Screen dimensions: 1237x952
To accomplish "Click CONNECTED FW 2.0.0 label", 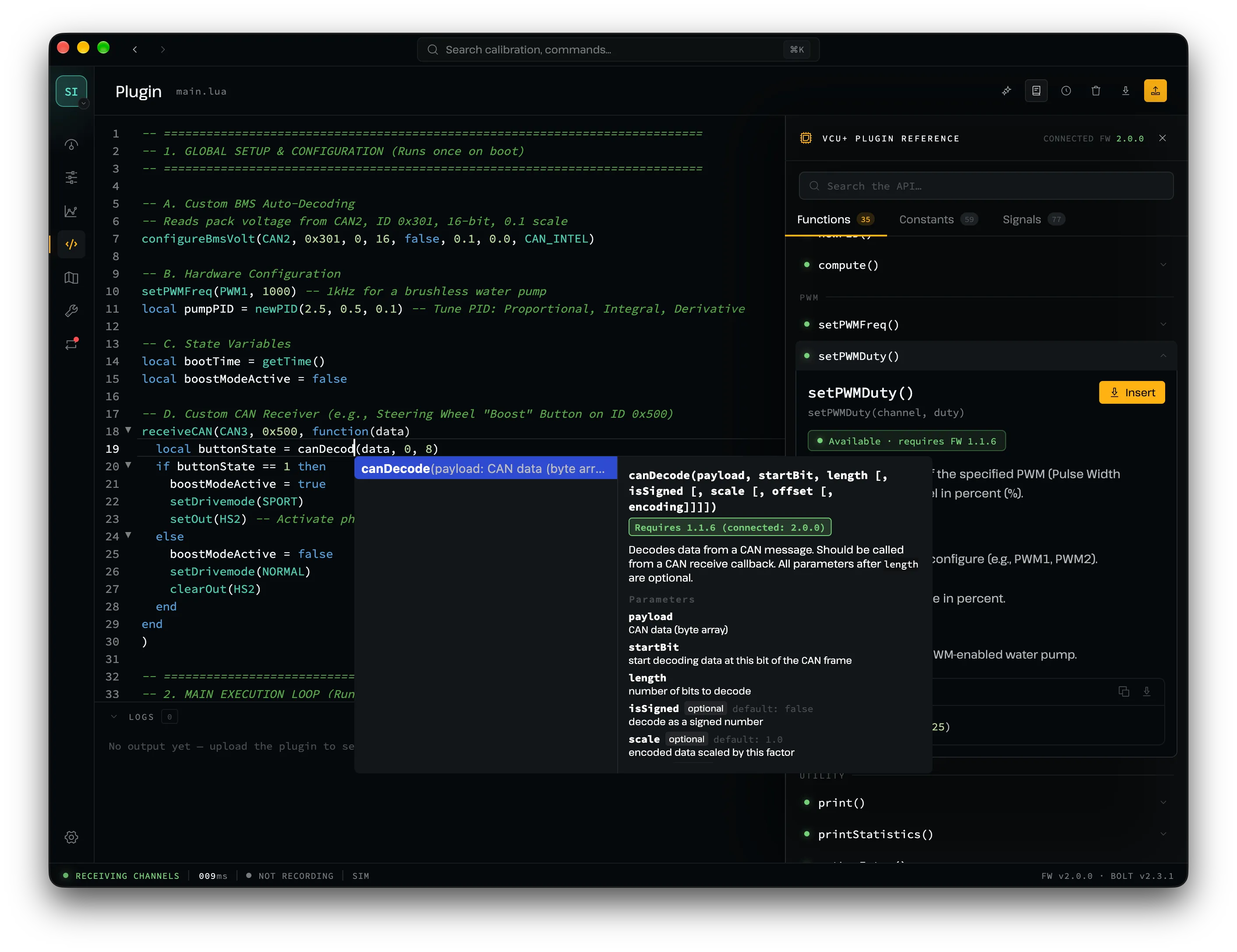I will 1093,138.
